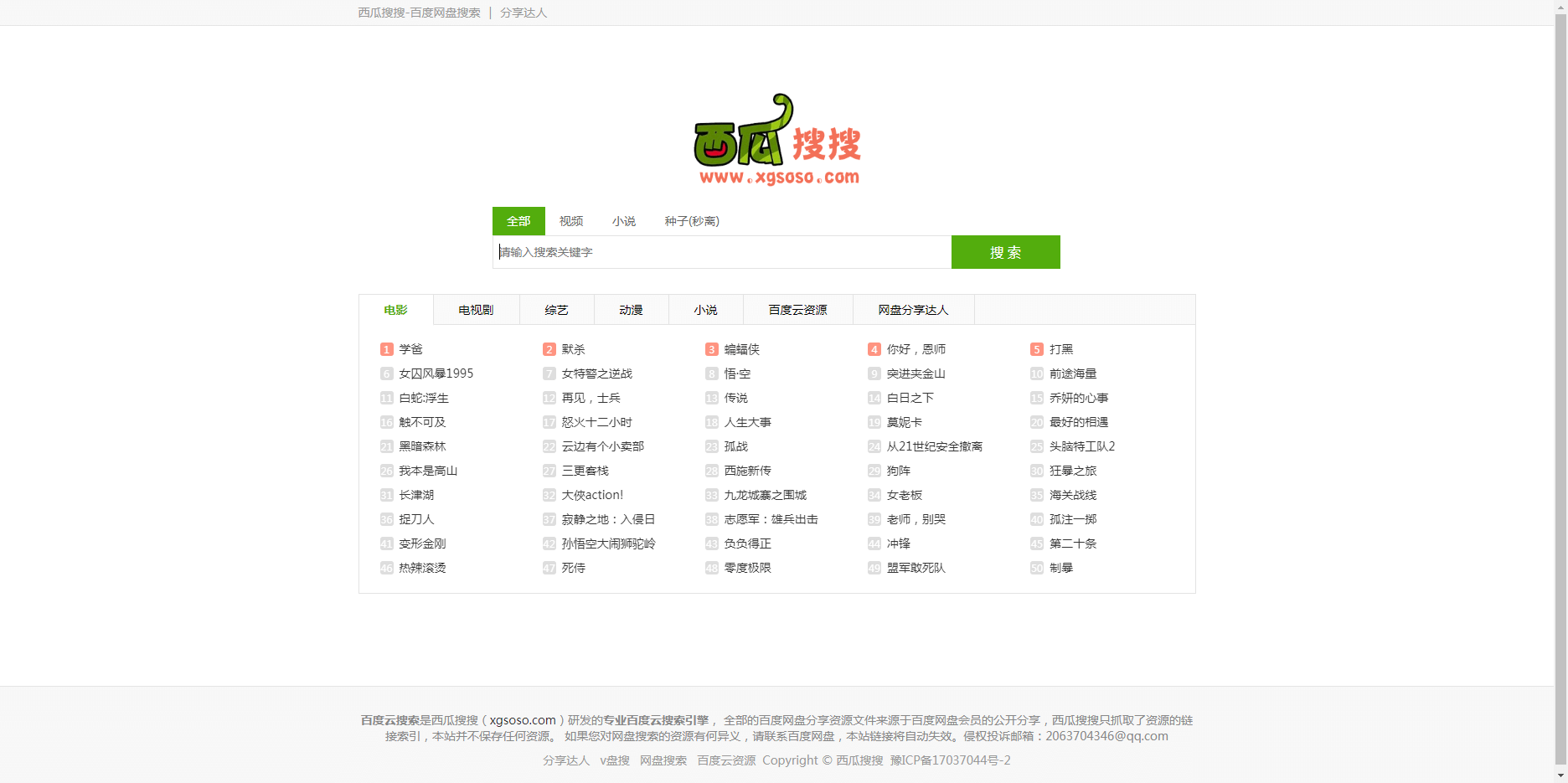
Task: Choose the 种子(秒离) search type
Action: [x=692, y=221]
